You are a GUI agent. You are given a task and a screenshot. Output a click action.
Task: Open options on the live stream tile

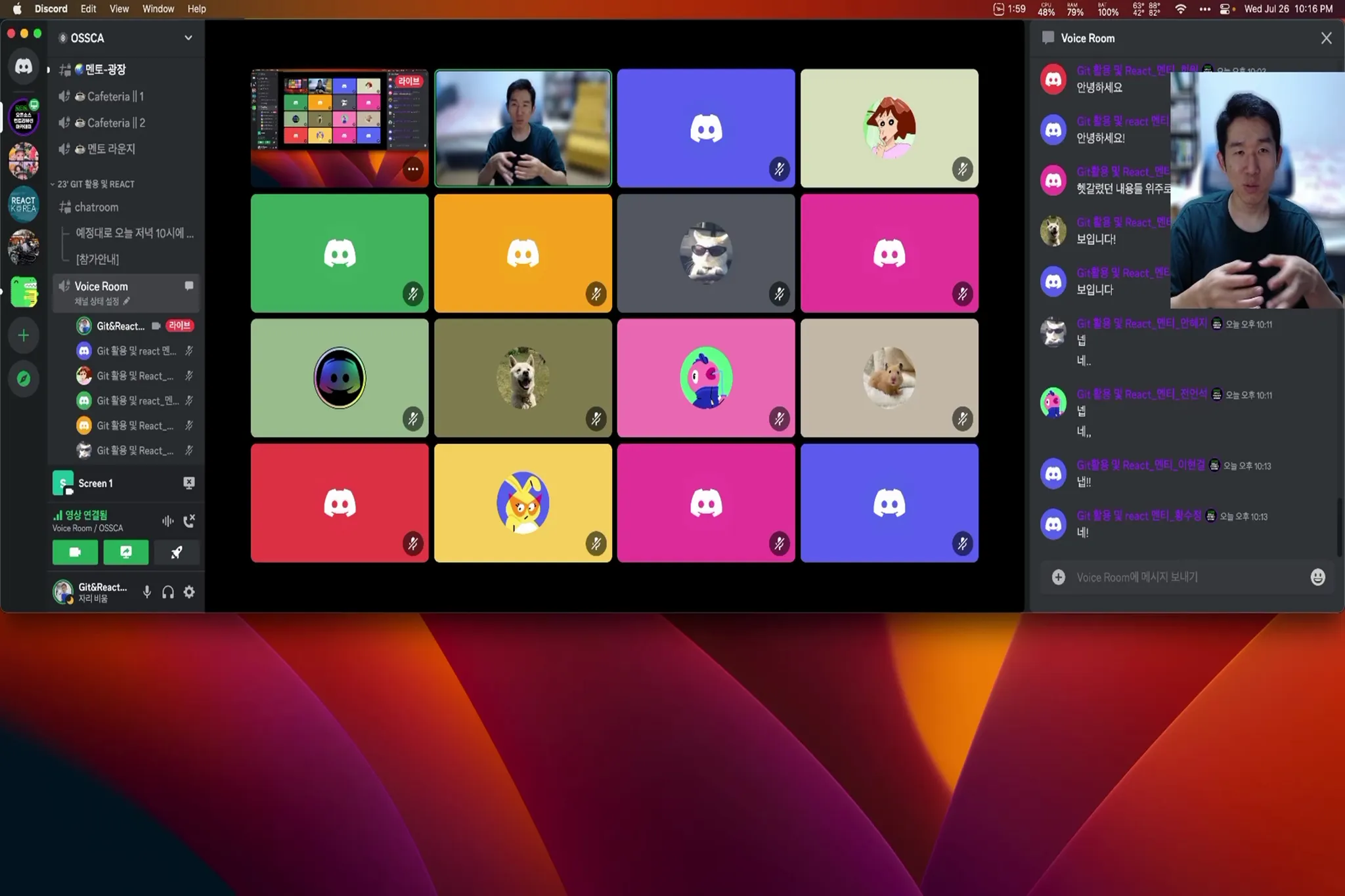412,169
